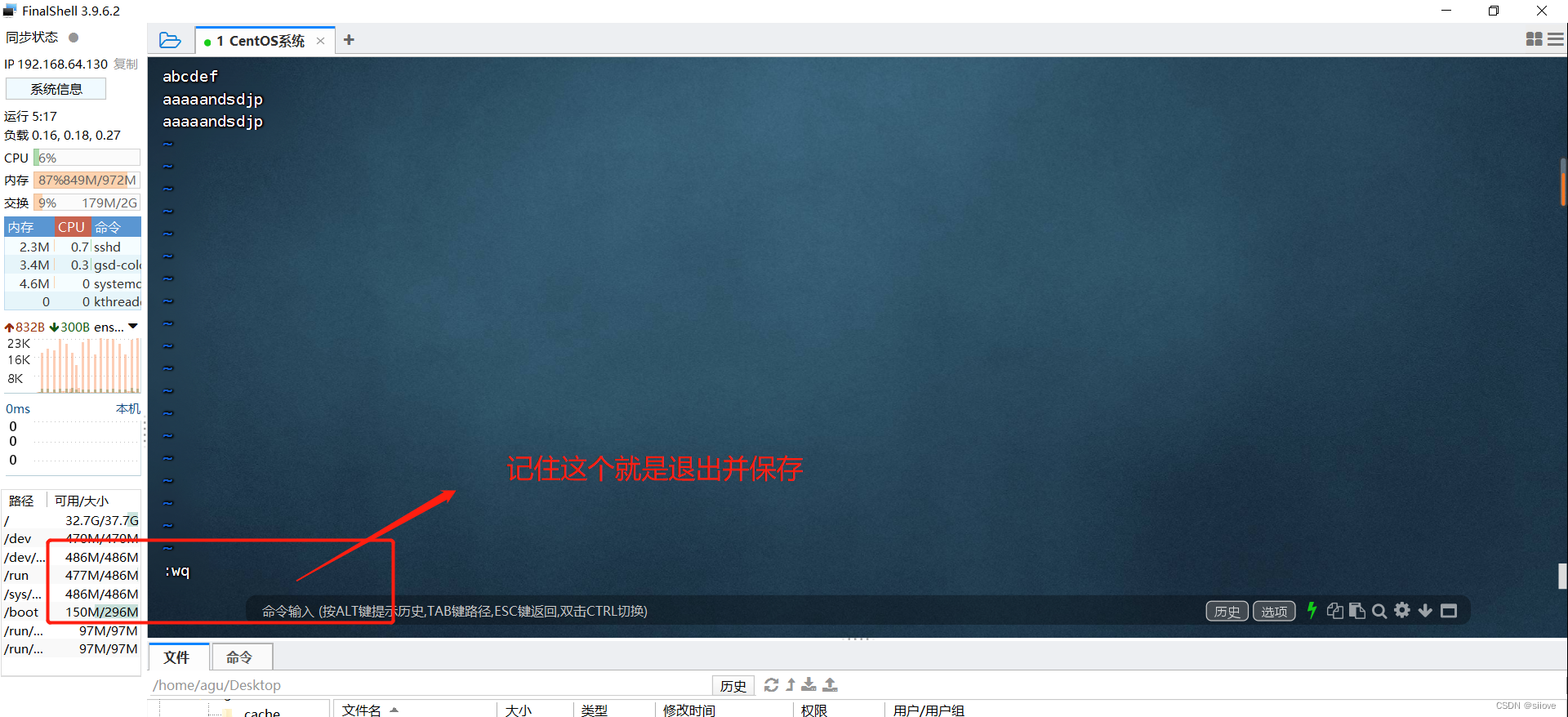Select the sshd process row
Viewport: 1568px width, 717px height.
coord(73,247)
